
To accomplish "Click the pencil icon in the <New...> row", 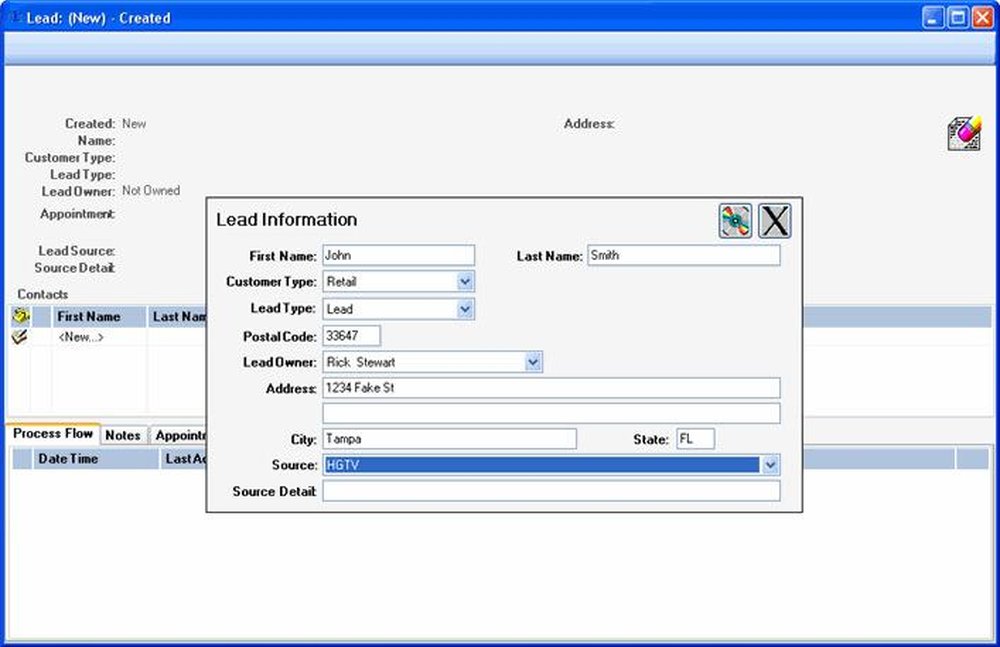I will 20,337.
